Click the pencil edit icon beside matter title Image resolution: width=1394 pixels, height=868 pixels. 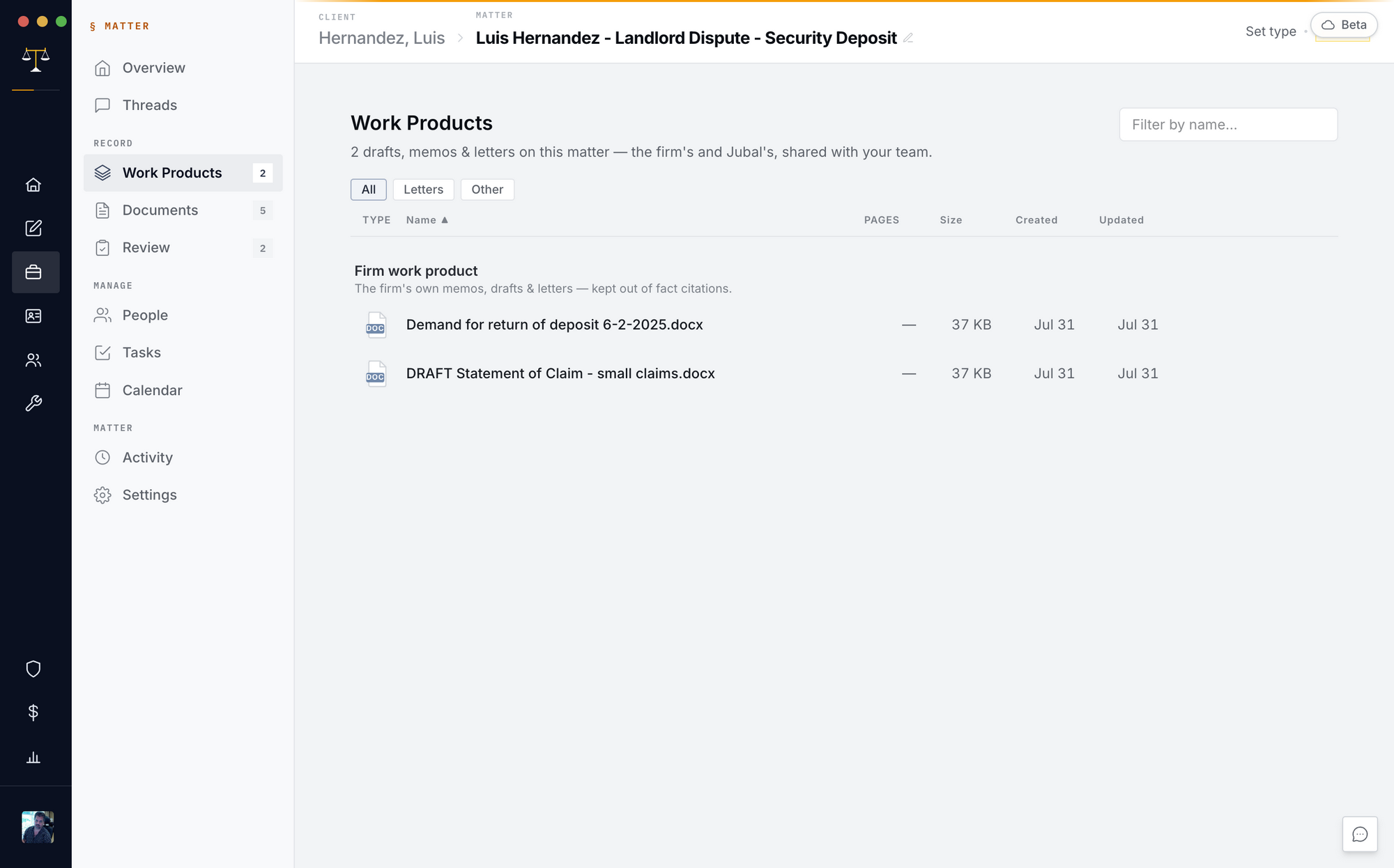click(x=908, y=38)
